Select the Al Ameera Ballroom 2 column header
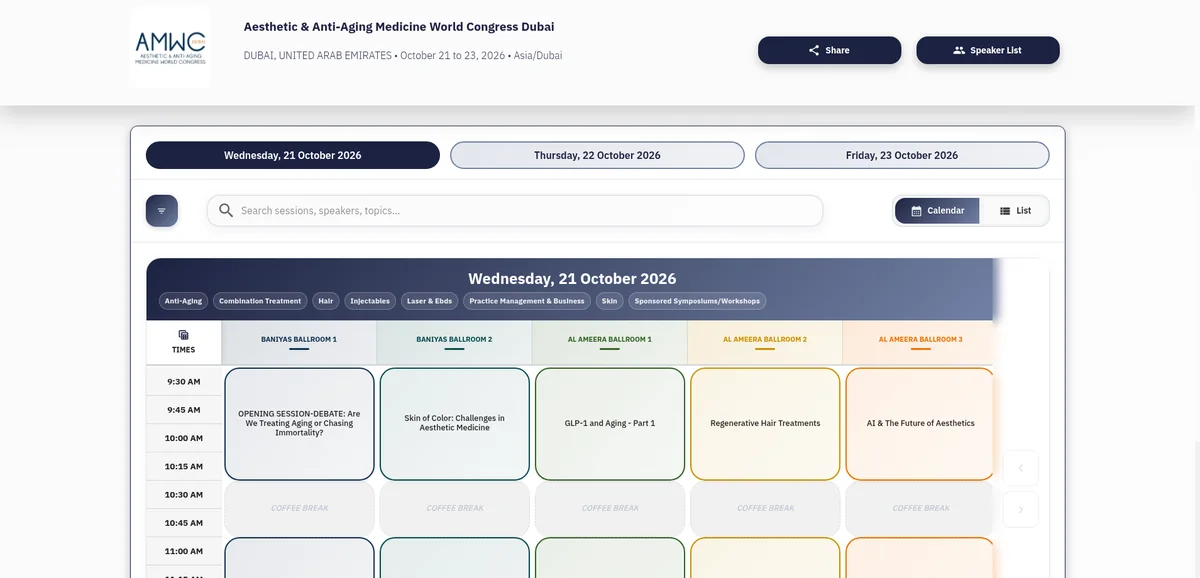 (765, 342)
